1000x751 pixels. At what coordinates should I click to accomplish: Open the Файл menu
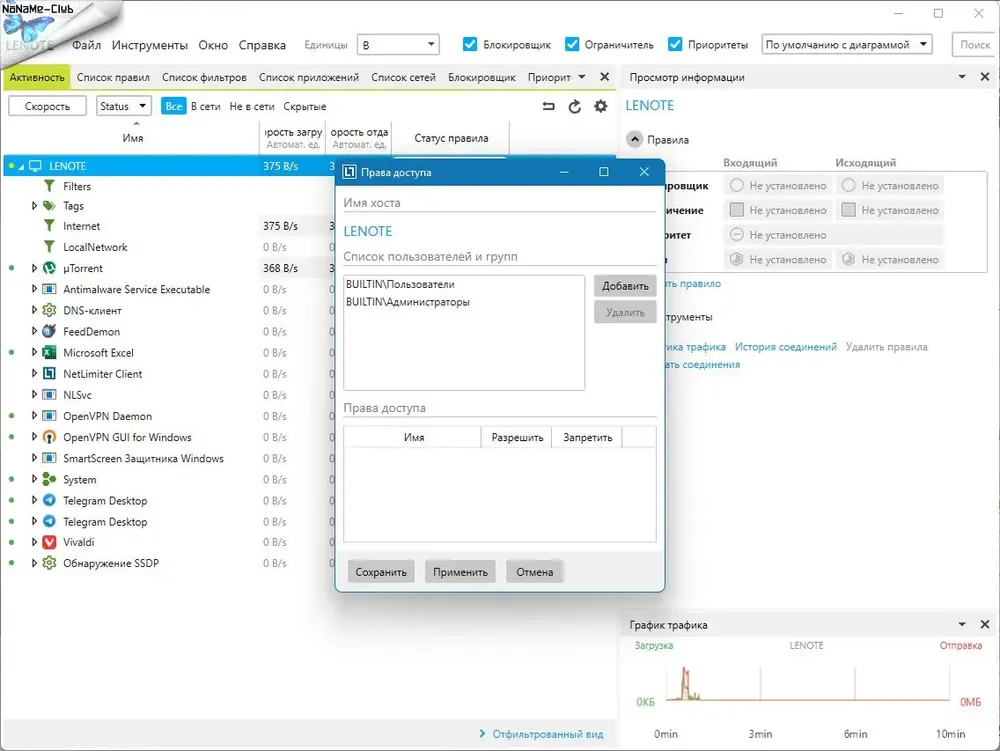point(87,45)
